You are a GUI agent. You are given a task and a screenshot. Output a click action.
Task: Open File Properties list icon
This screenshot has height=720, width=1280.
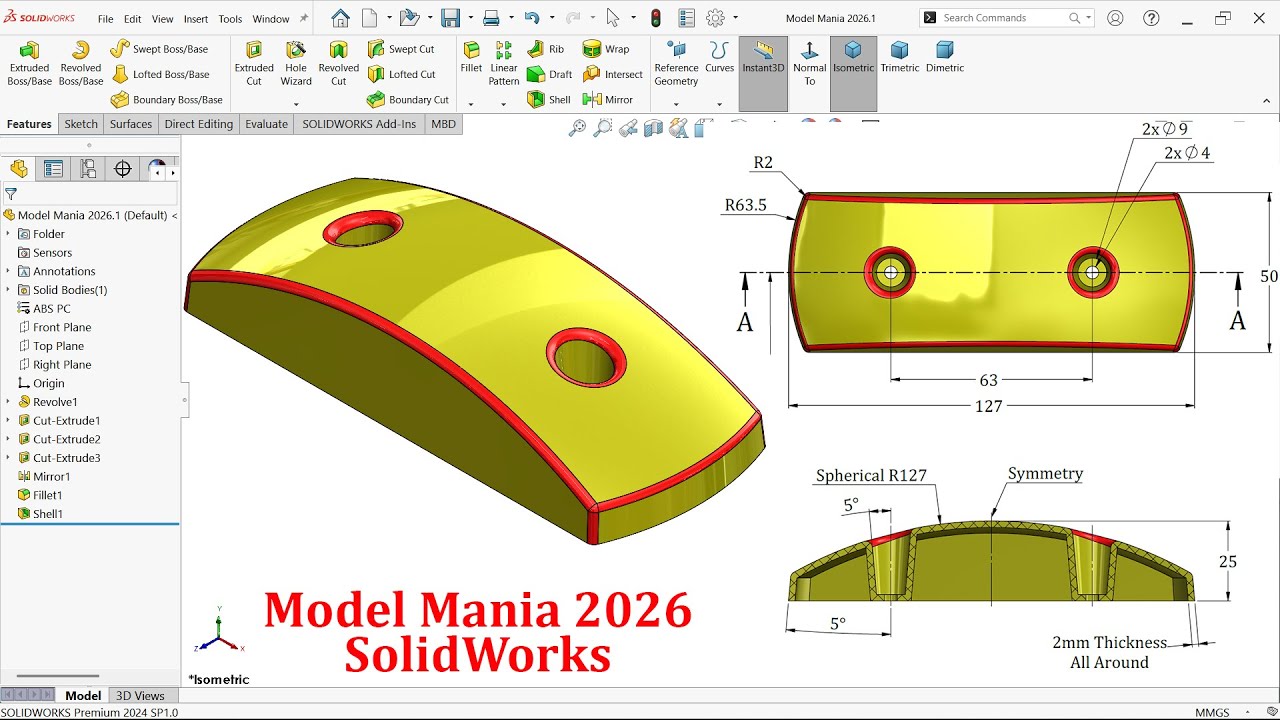[686, 18]
